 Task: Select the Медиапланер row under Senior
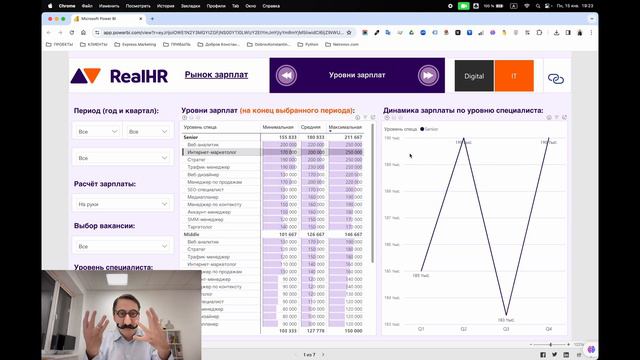pos(273,197)
